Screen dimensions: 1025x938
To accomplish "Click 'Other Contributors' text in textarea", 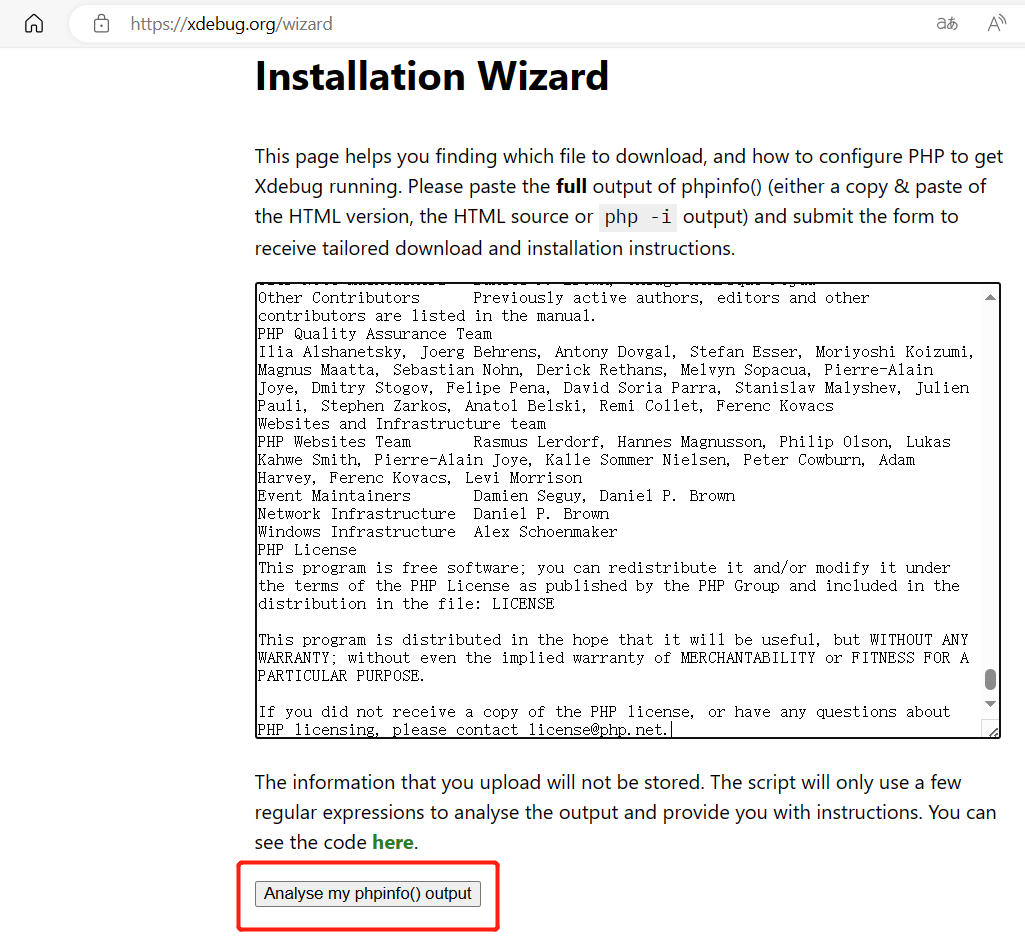I will pyautogui.click(x=339, y=298).
